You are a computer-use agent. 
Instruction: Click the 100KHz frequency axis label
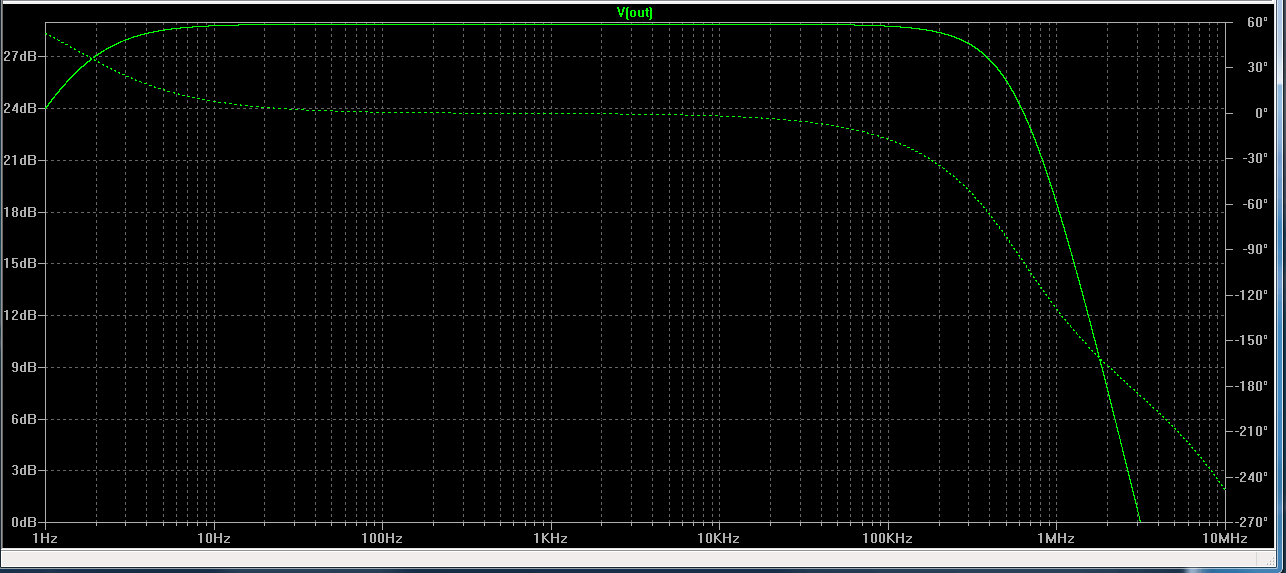click(x=887, y=538)
